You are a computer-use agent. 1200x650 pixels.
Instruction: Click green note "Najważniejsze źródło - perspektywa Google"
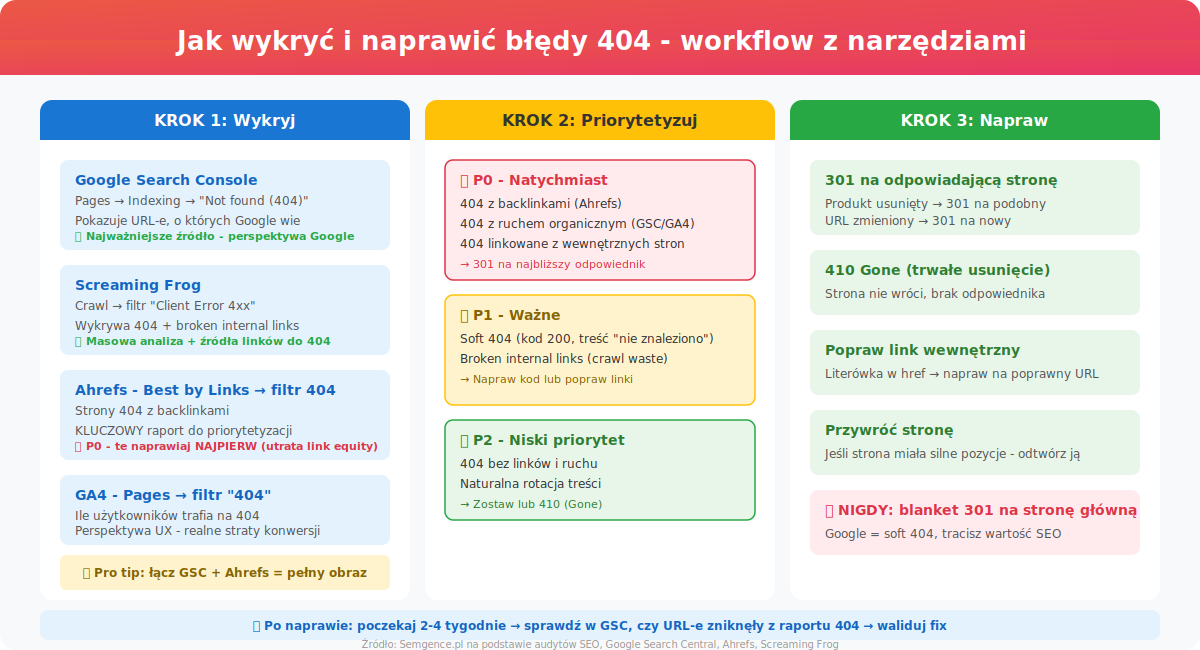215,237
